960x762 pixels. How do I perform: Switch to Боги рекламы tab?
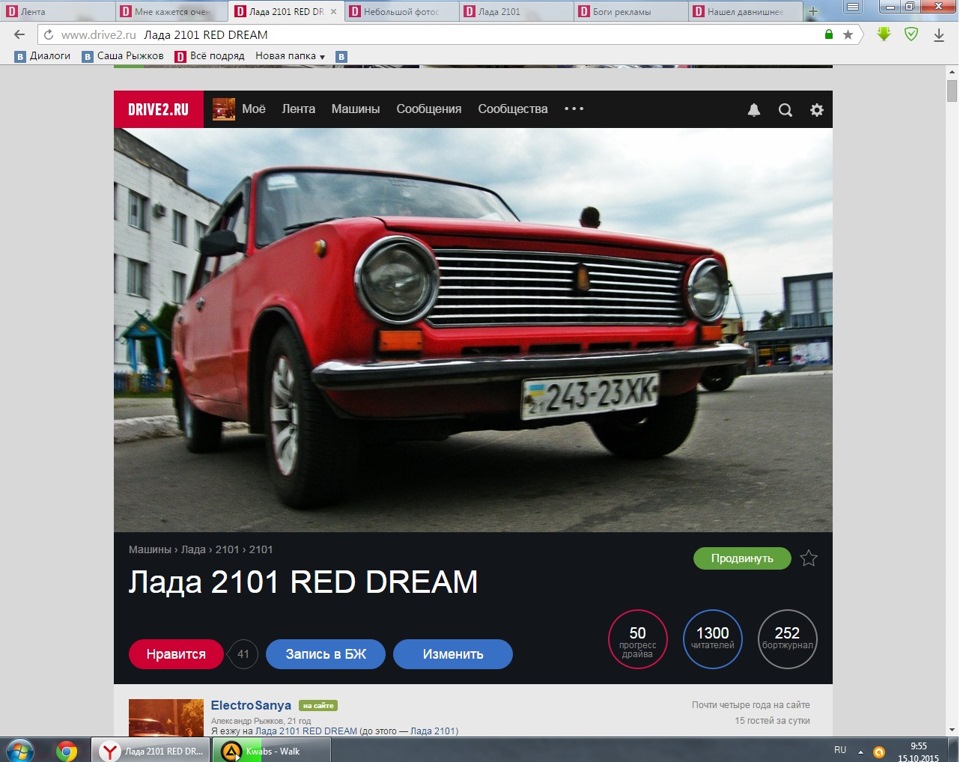[631, 11]
